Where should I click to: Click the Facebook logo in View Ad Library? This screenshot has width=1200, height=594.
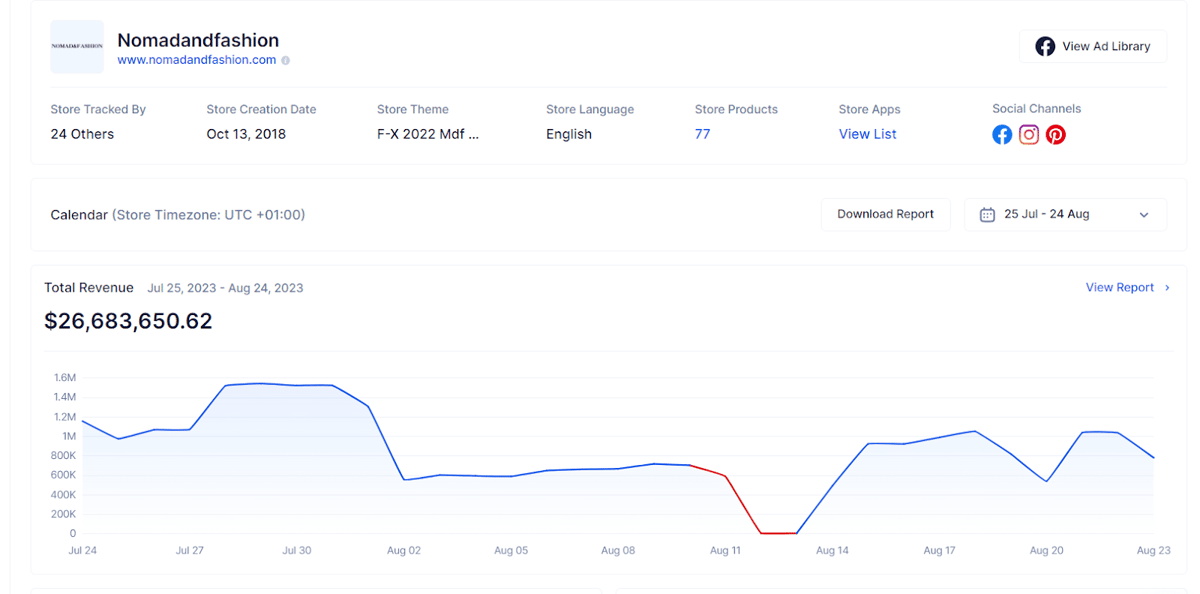pos(1045,46)
